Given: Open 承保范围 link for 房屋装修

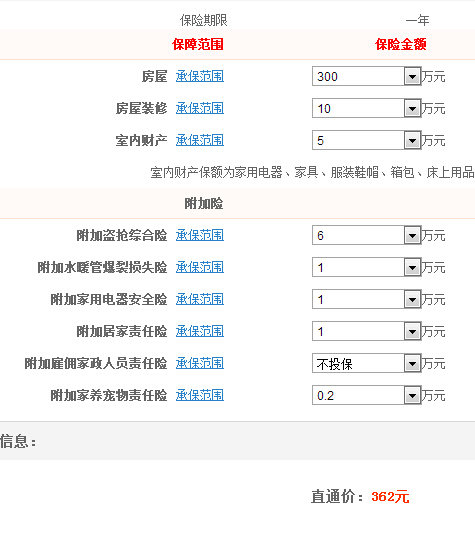Looking at the screenshot, I should (200, 108).
